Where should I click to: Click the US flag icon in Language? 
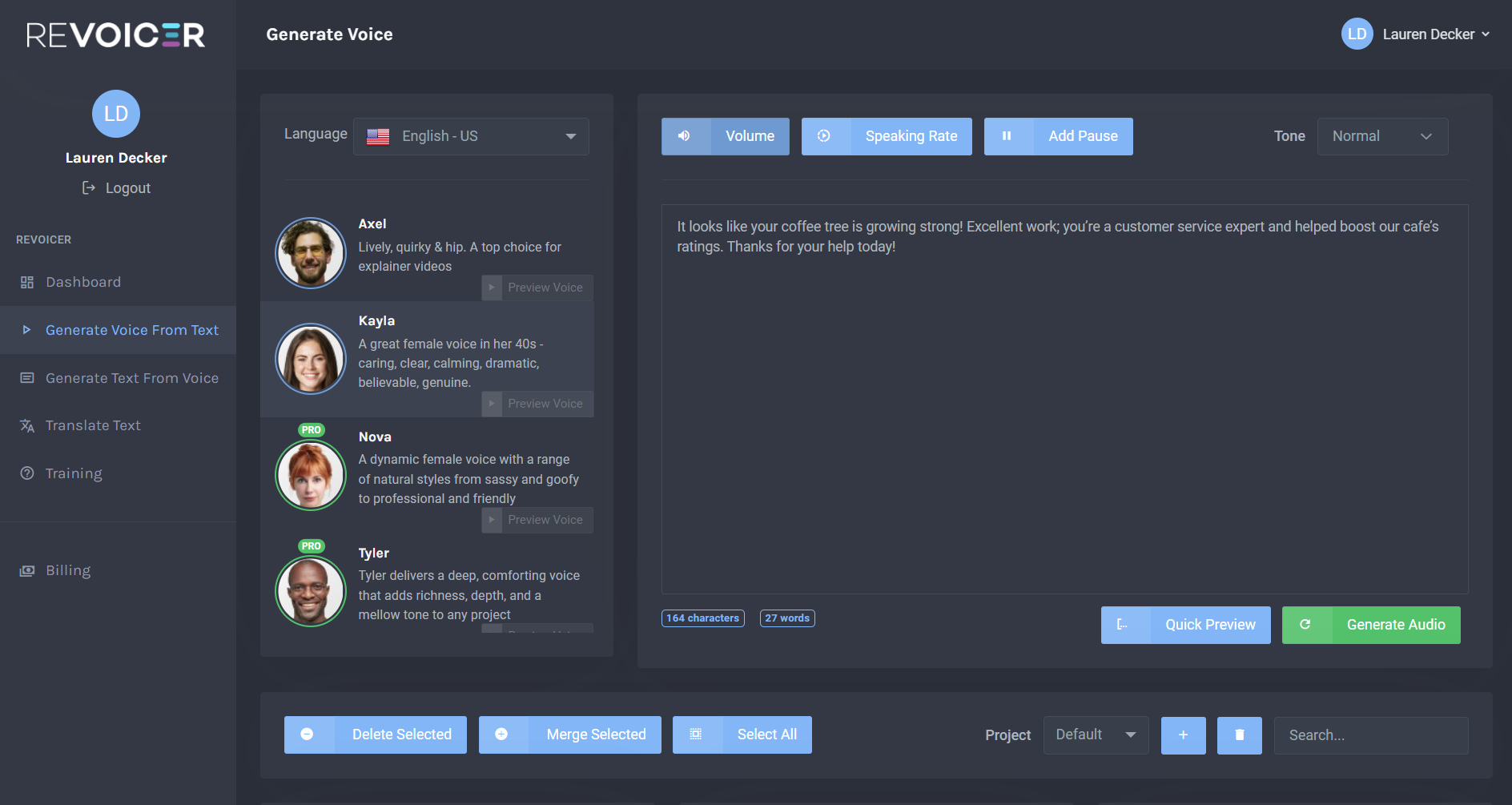click(x=378, y=136)
